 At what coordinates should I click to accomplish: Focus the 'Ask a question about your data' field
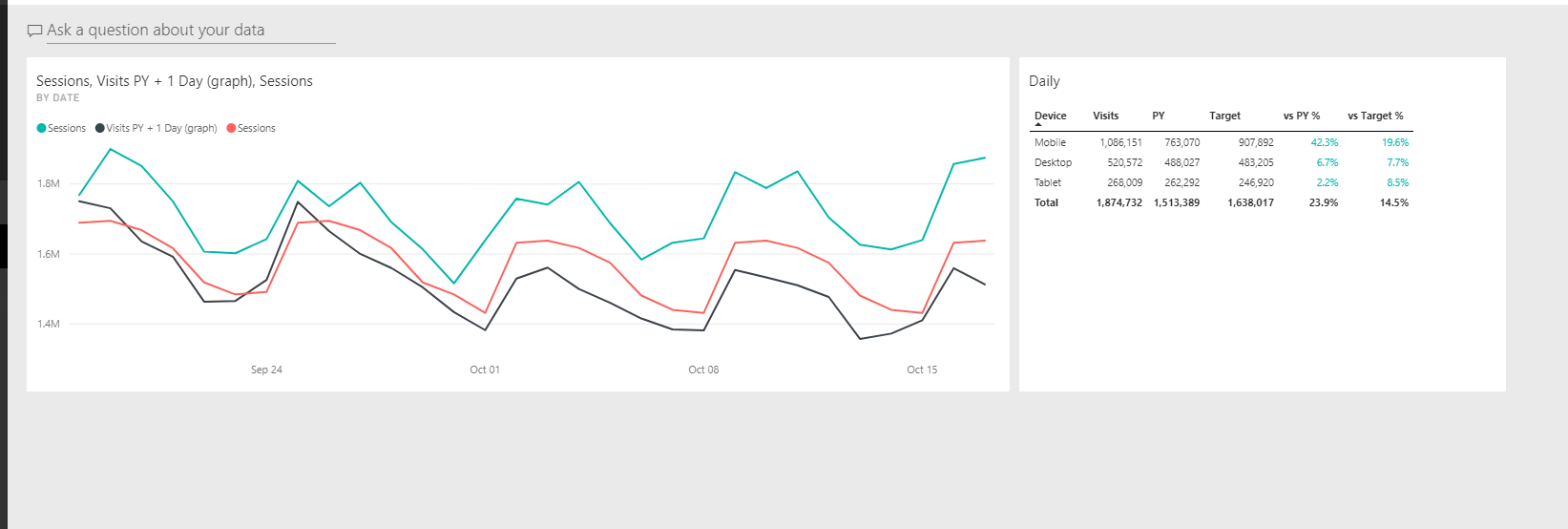tap(191, 31)
